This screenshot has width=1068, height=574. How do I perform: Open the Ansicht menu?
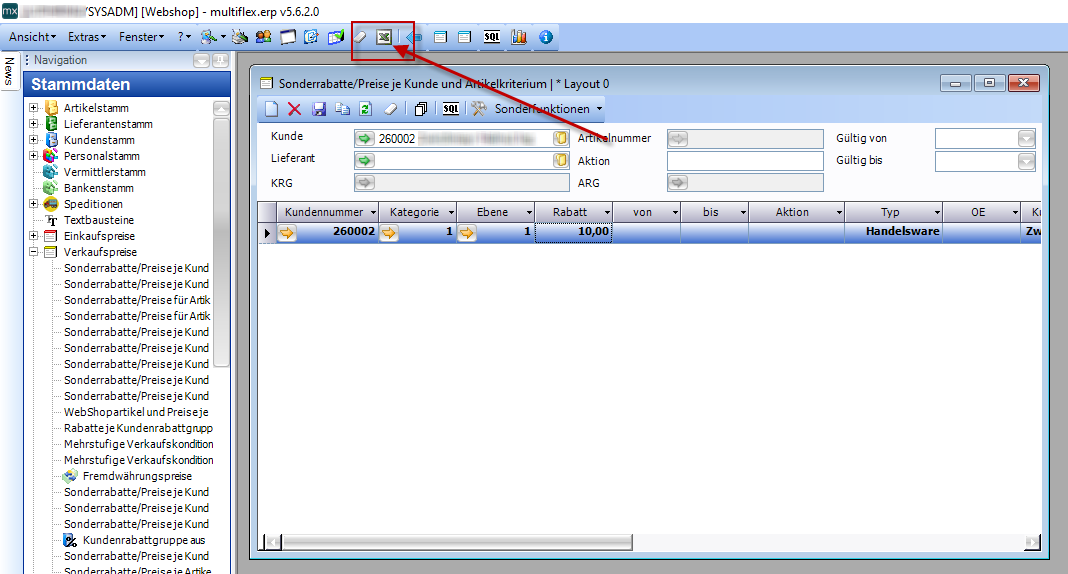[32, 37]
